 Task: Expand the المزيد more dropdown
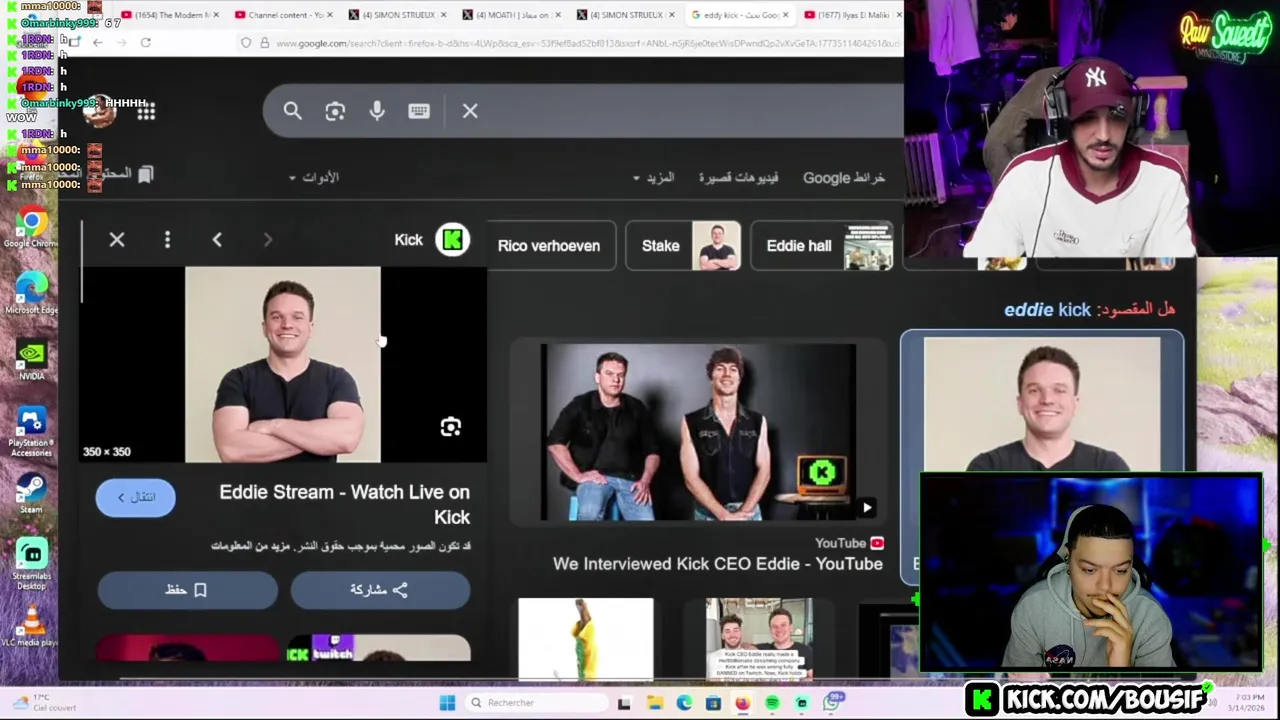653,177
